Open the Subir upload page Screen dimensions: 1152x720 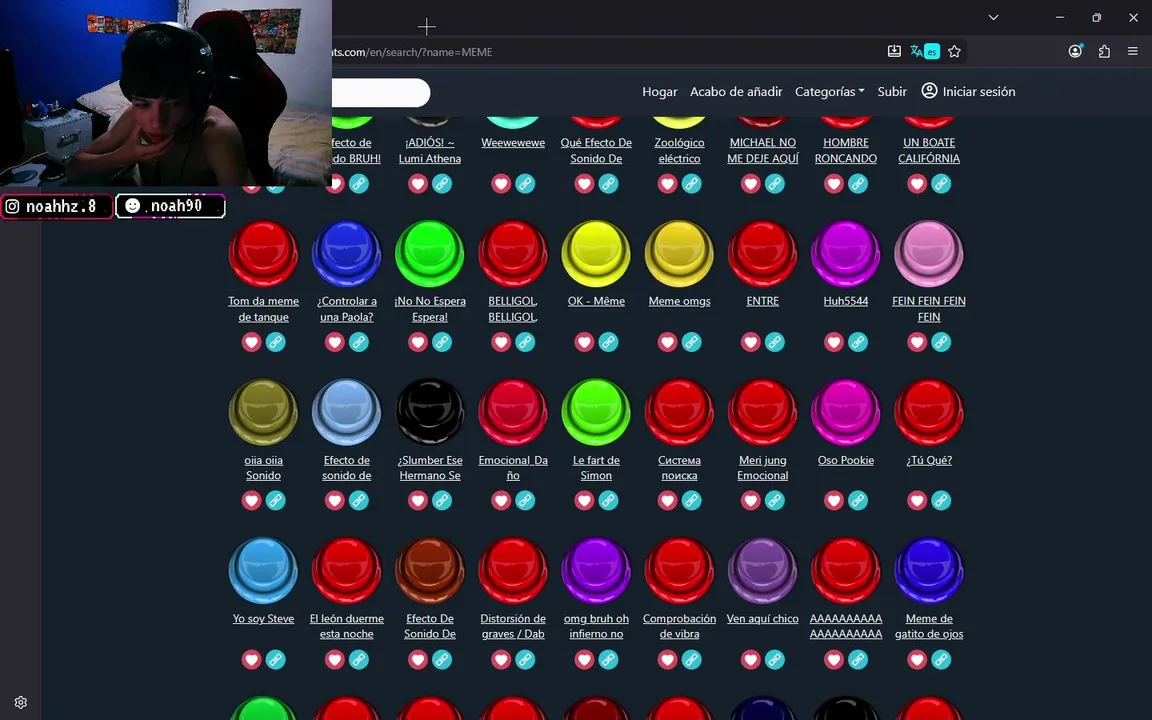(x=892, y=91)
